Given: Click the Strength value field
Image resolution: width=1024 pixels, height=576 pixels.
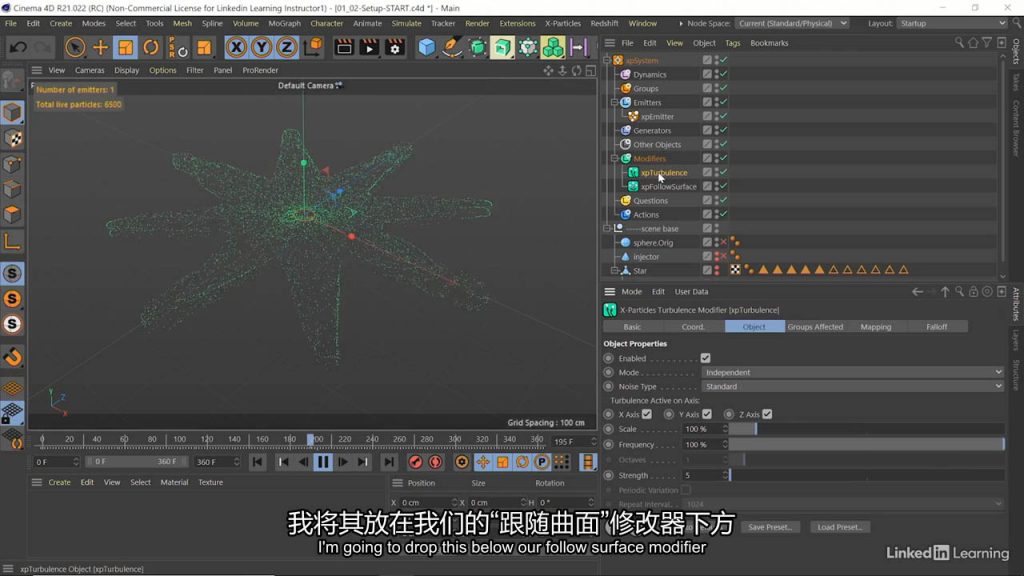Looking at the screenshot, I should tap(703, 475).
